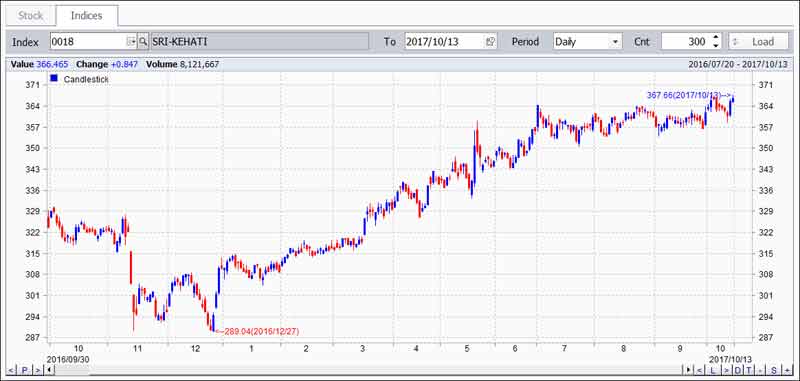Click the right '>' button beside P
800x381 pixels.
[37, 370]
